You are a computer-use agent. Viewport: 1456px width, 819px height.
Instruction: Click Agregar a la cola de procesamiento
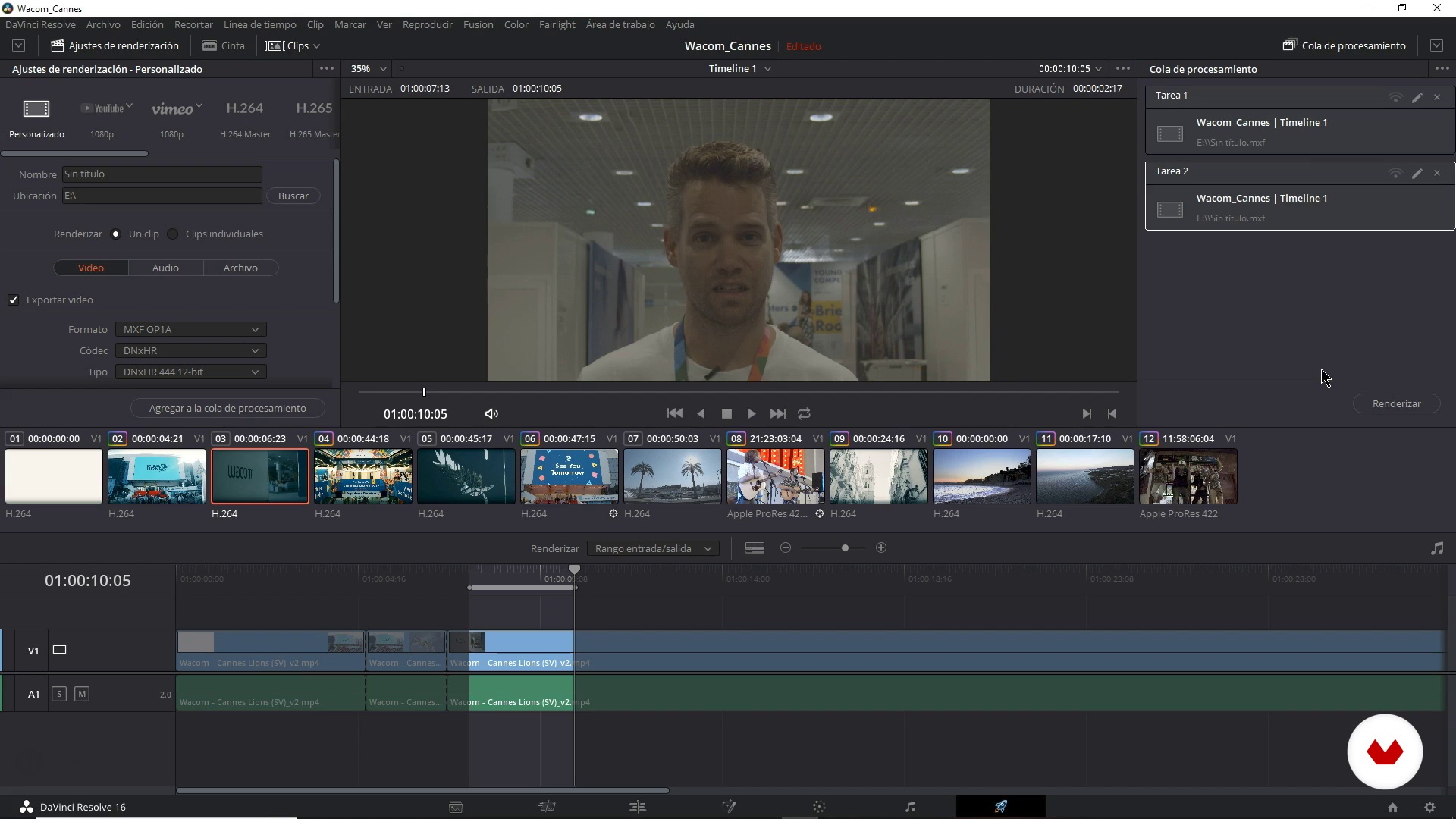click(x=227, y=408)
